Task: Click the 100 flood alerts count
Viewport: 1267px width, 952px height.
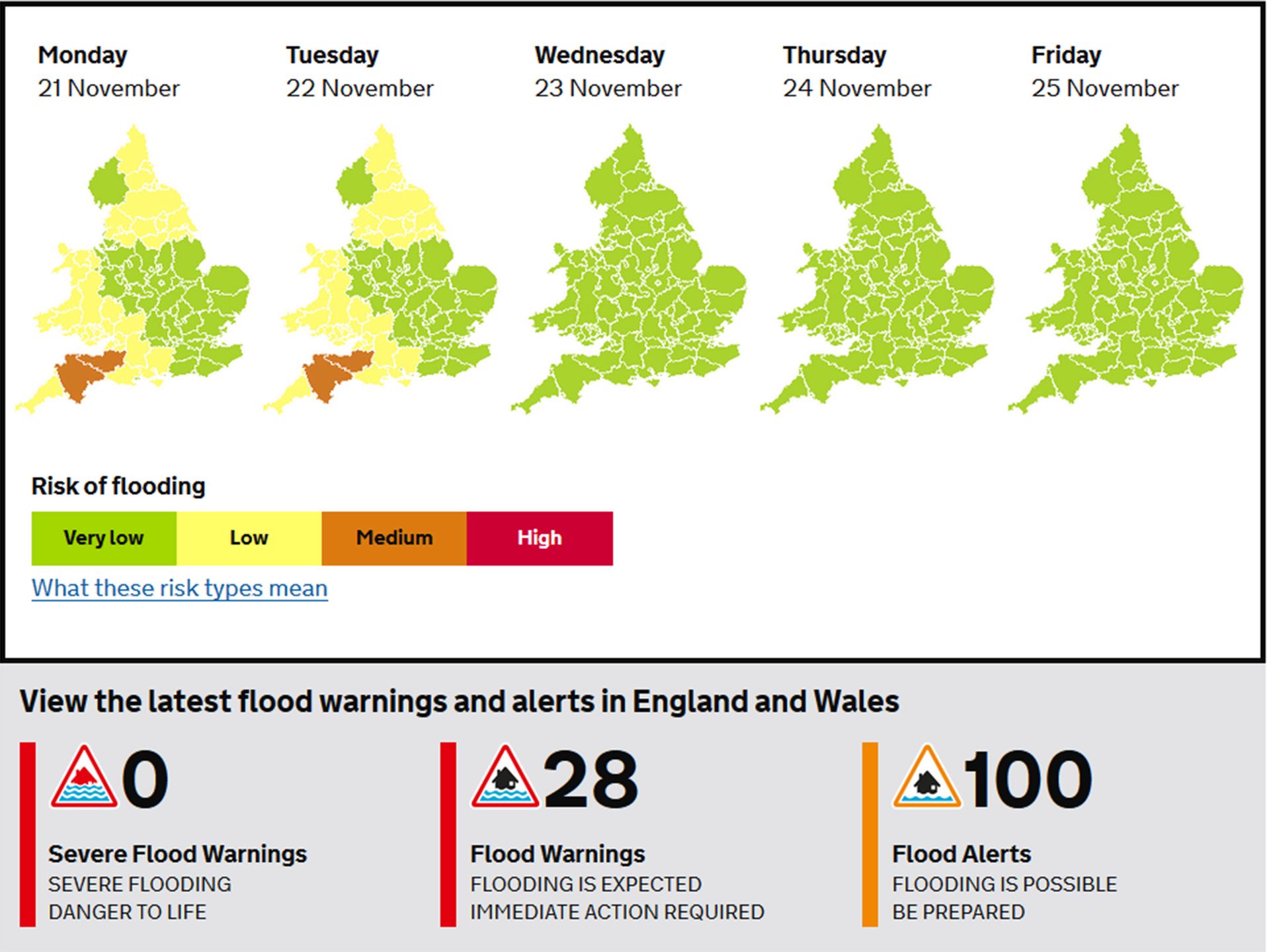Action: tap(1028, 780)
